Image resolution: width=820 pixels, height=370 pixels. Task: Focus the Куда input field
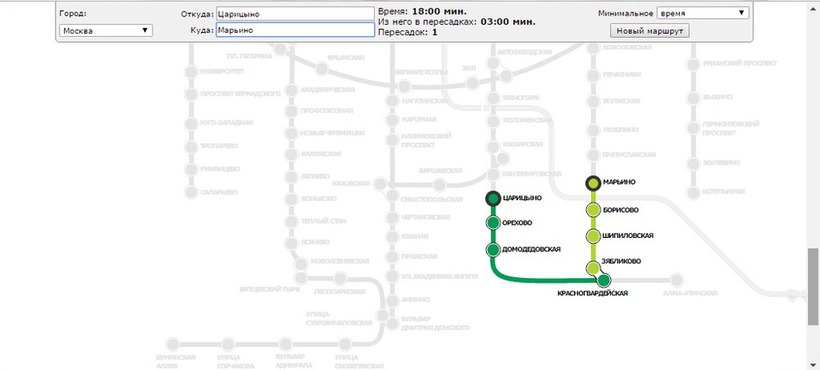[295, 30]
